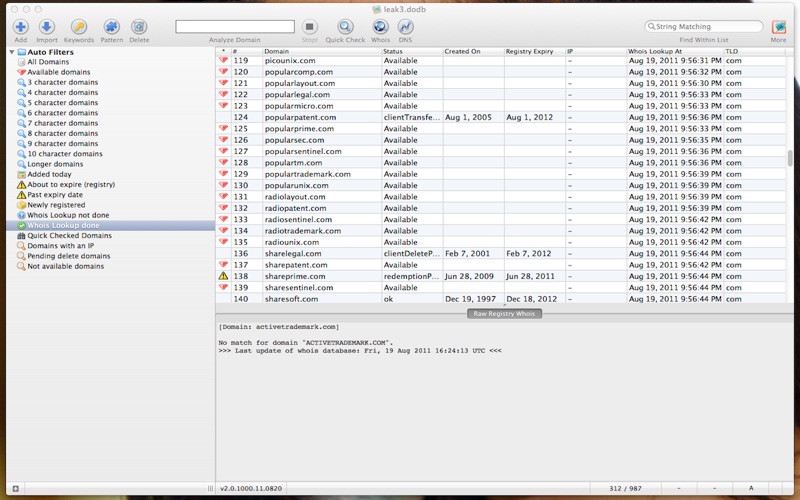
Task: Select the radiosentinel.com domain
Action: [298, 219]
